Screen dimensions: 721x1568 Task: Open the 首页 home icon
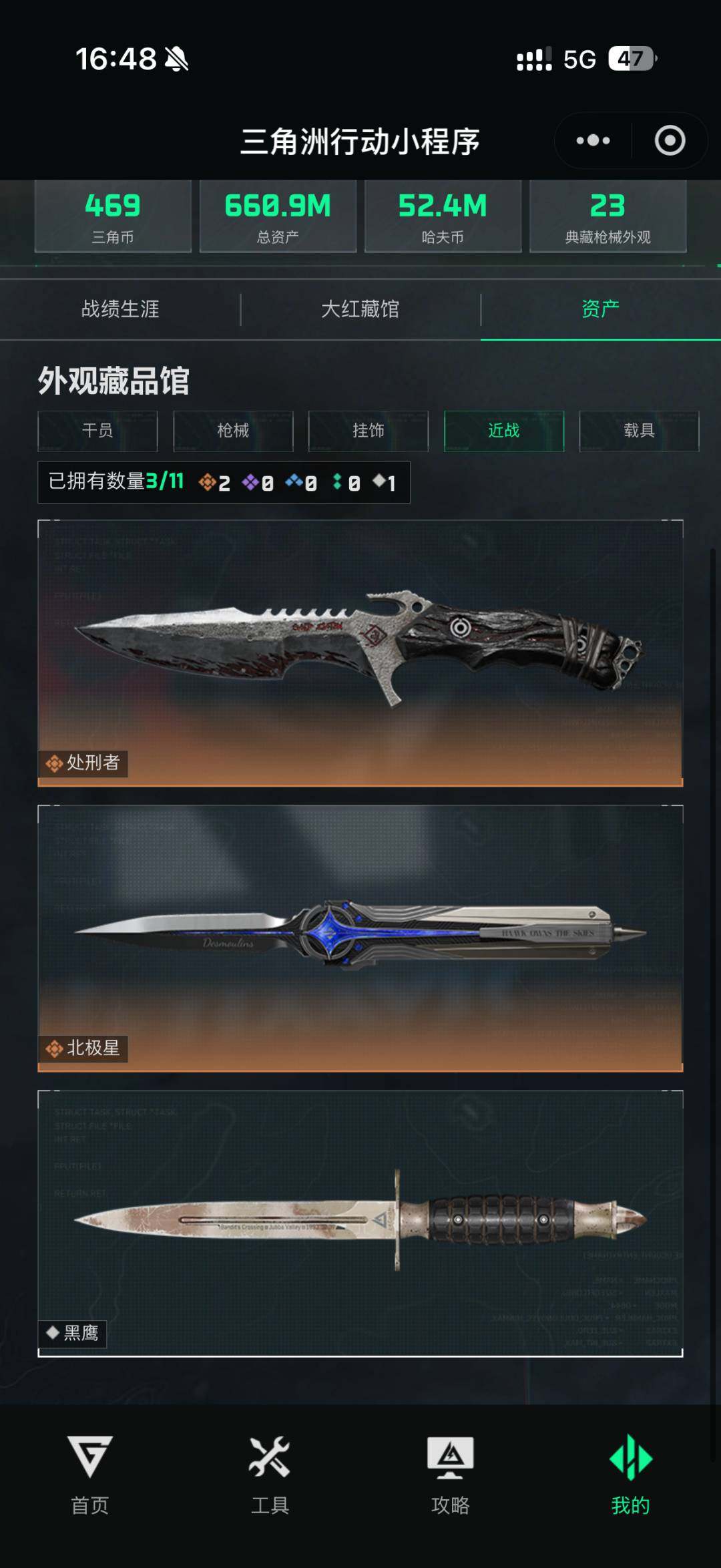(90, 1456)
